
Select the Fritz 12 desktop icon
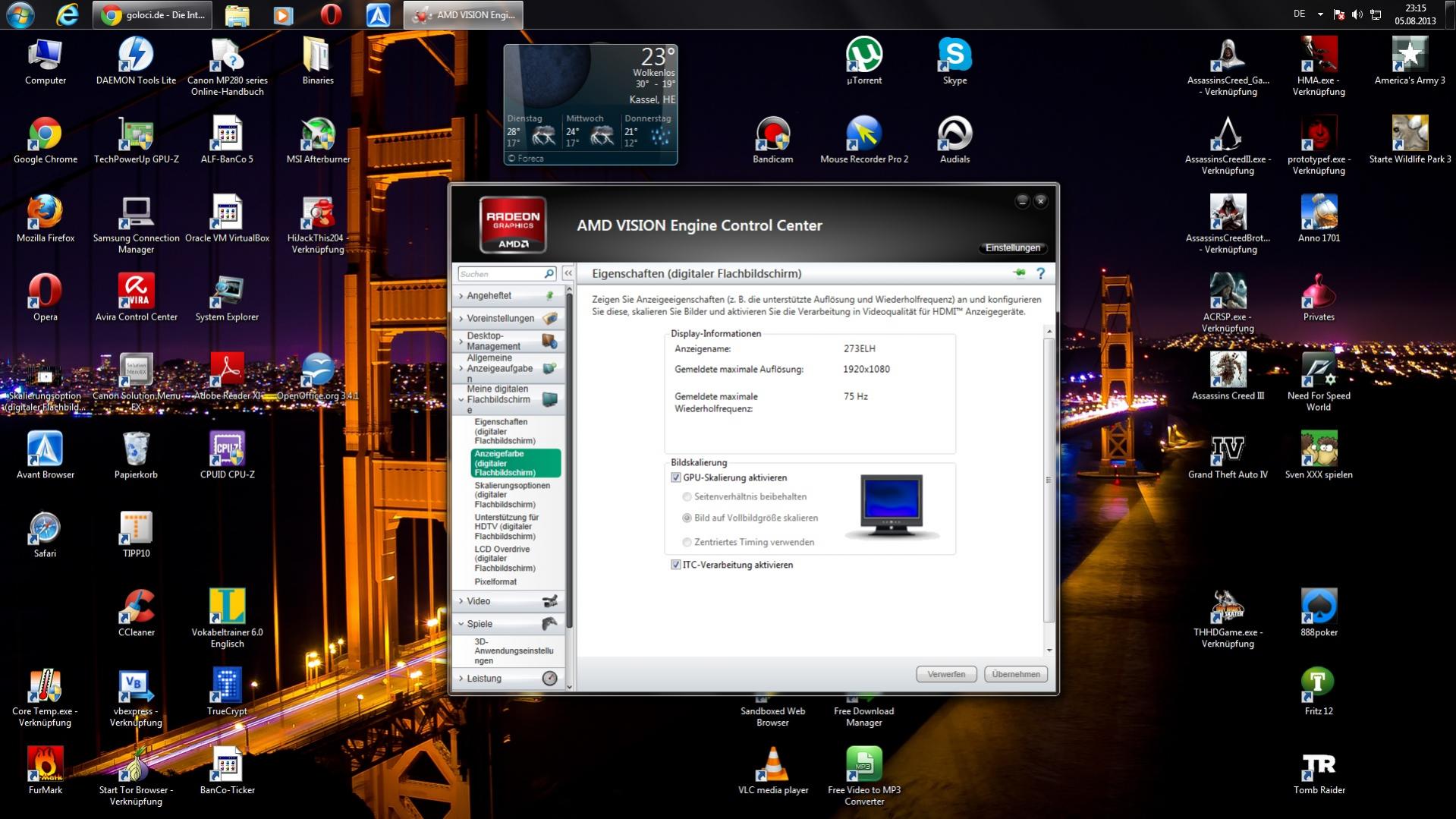[1319, 693]
